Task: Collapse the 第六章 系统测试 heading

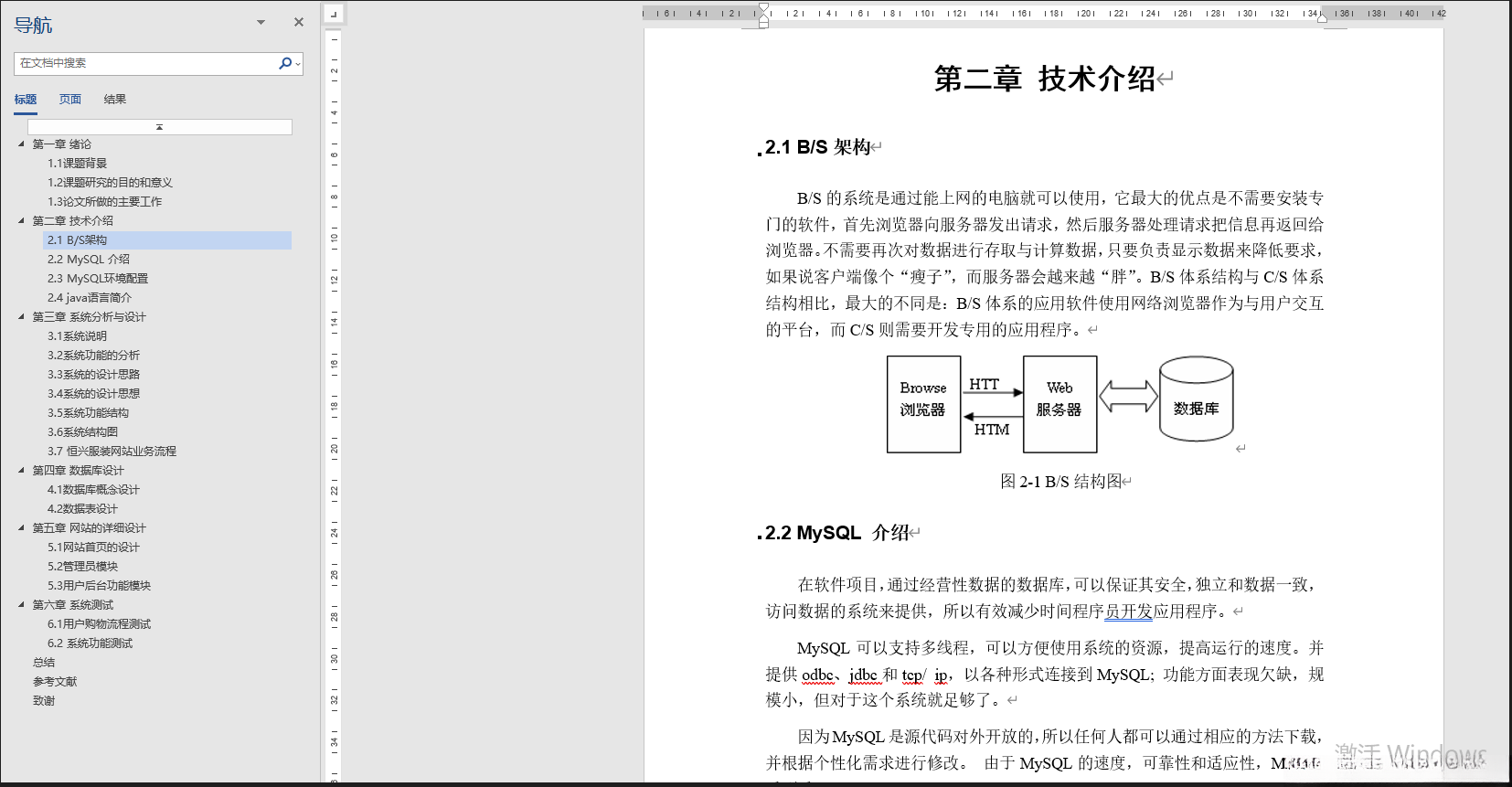Action: (21, 604)
